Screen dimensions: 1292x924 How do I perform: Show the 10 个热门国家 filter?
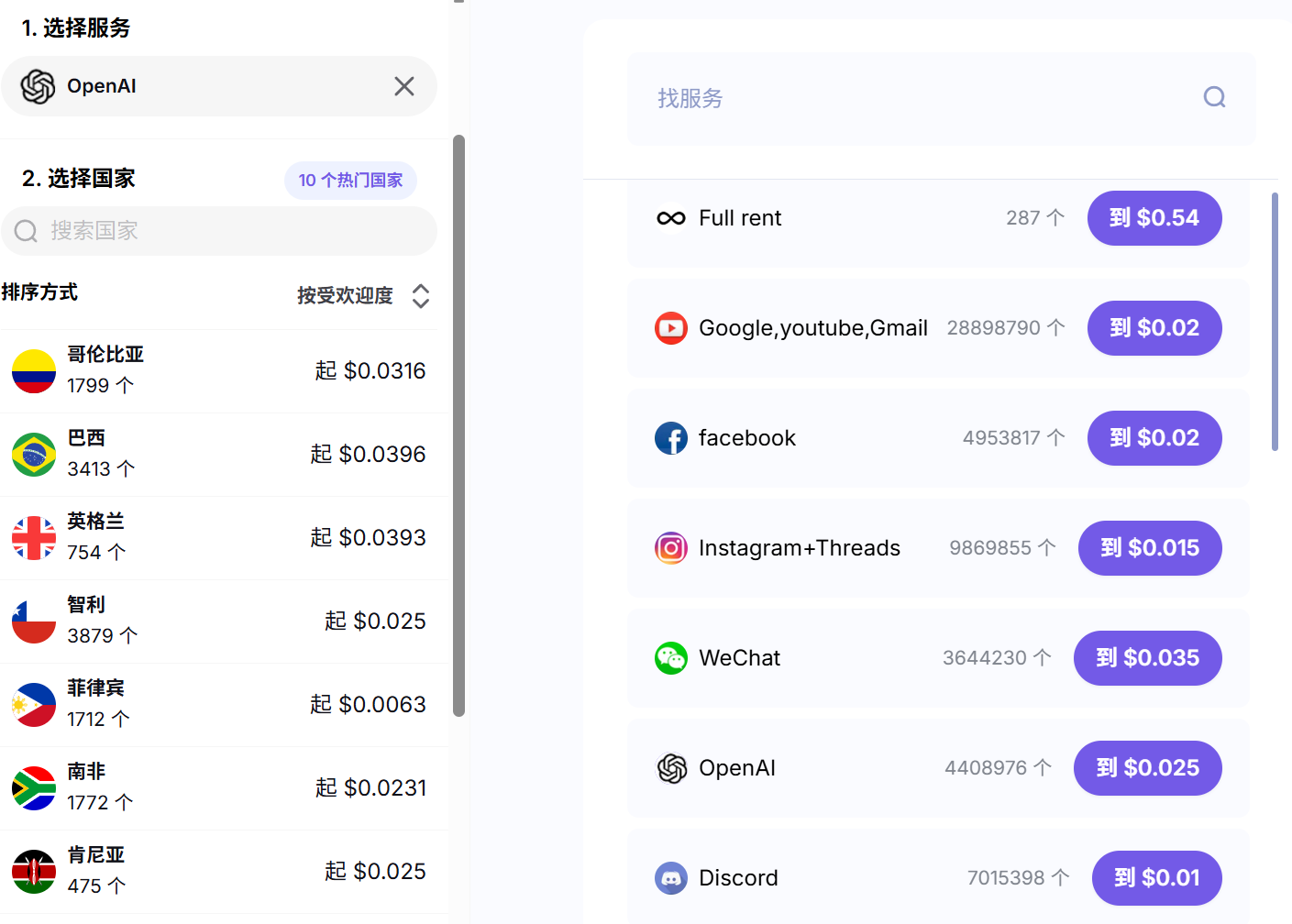350,181
